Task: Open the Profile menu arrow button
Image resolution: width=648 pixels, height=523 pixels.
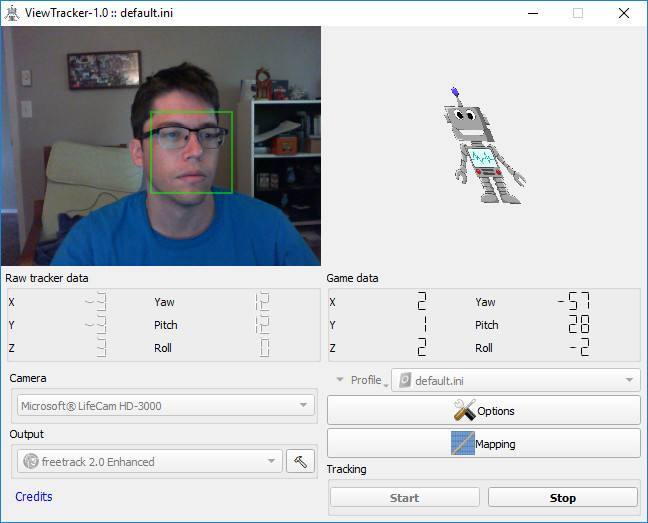Action: click(x=363, y=380)
